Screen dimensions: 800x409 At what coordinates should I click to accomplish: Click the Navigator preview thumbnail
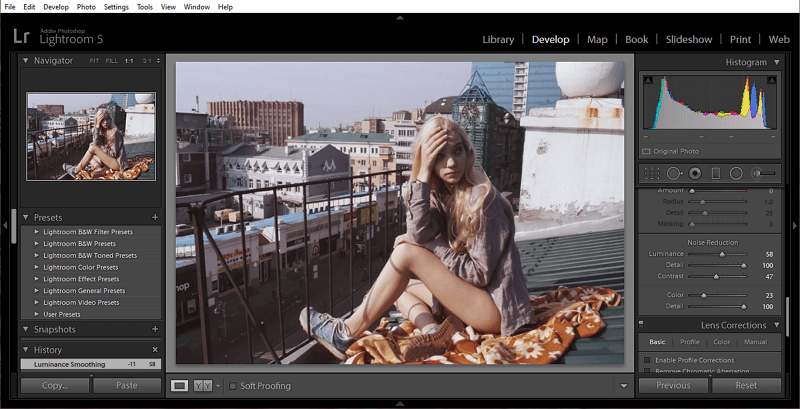tap(91, 137)
